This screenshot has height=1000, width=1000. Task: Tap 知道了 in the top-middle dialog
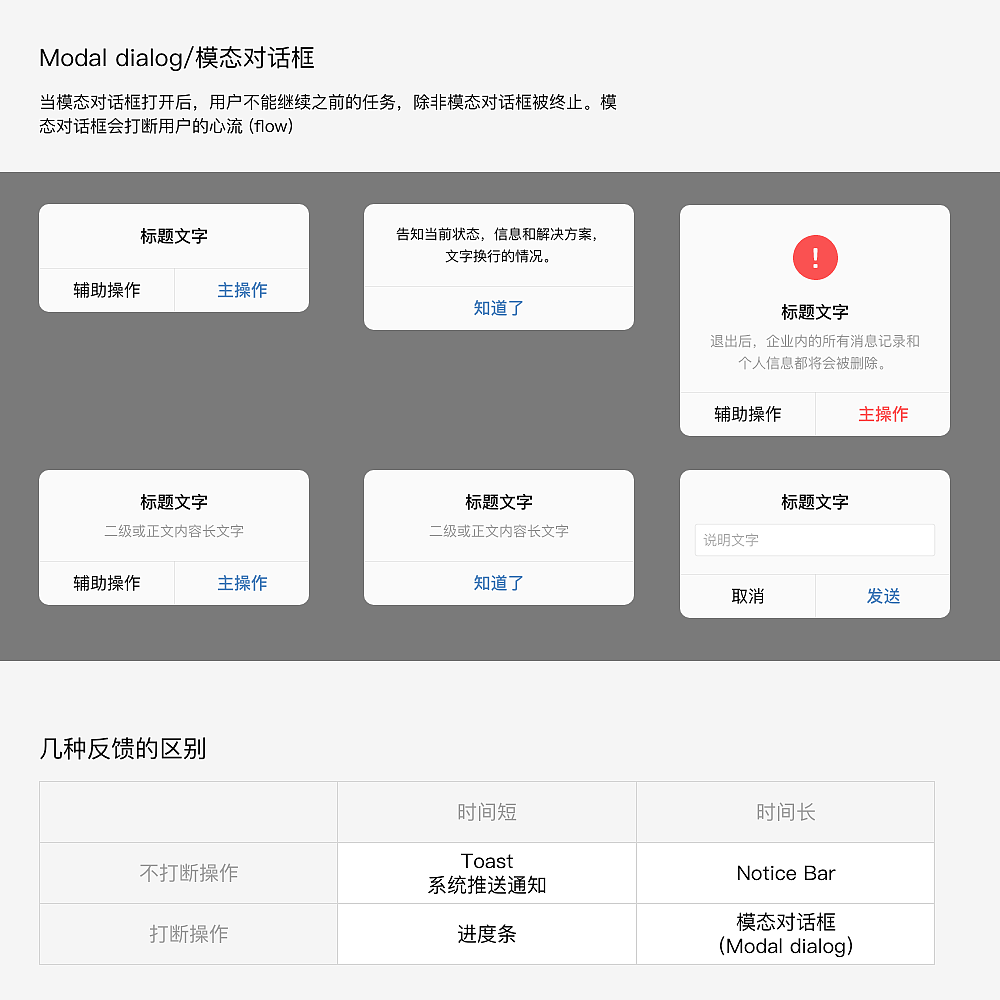point(498,308)
